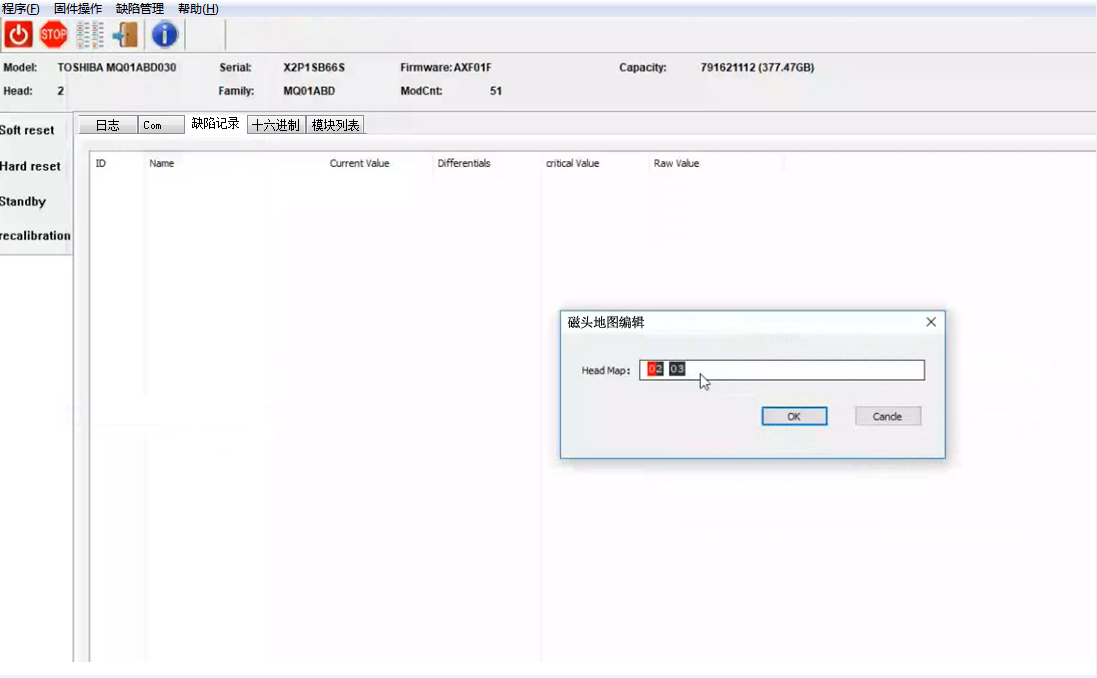Click the STOP sign icon
1097x678 pixels.
point(53,34)
